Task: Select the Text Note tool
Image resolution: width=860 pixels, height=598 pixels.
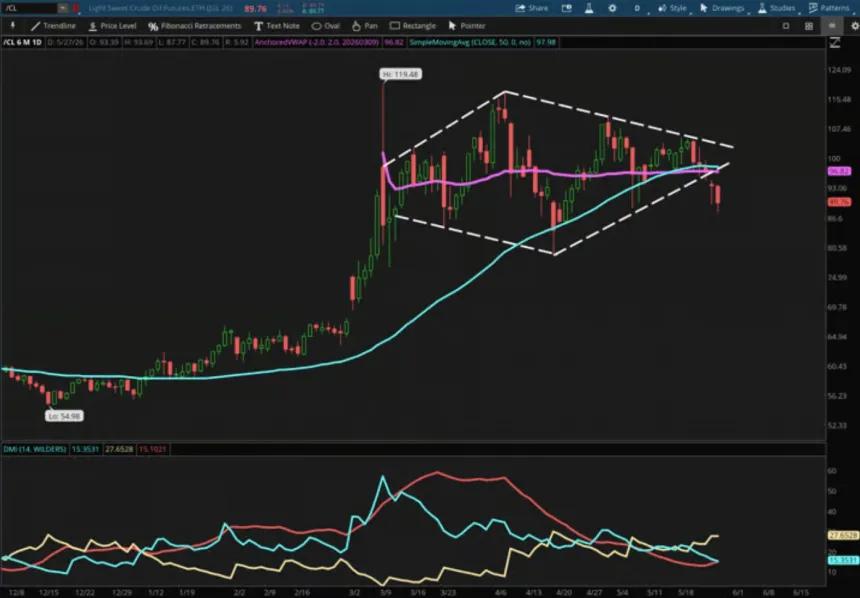Action: (277, 26)
